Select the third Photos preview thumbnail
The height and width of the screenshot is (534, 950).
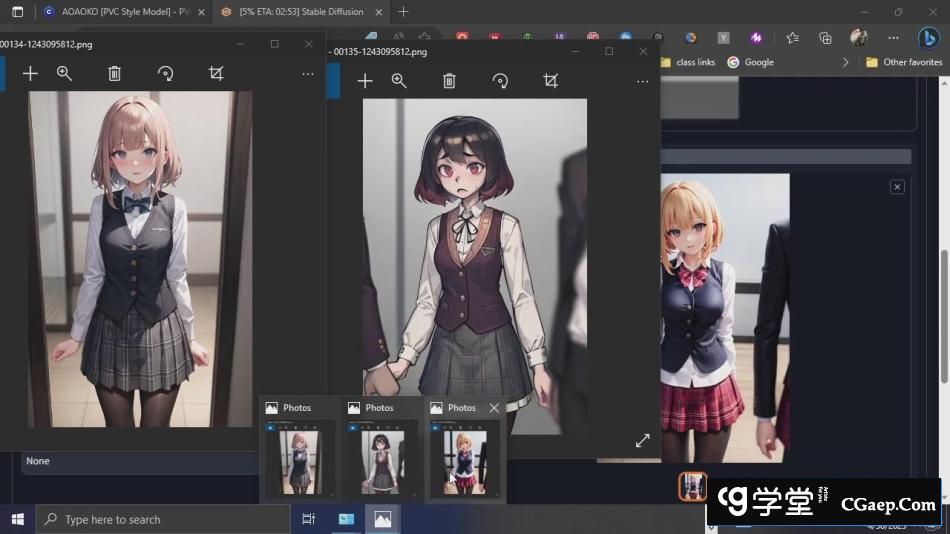(464, 462)
